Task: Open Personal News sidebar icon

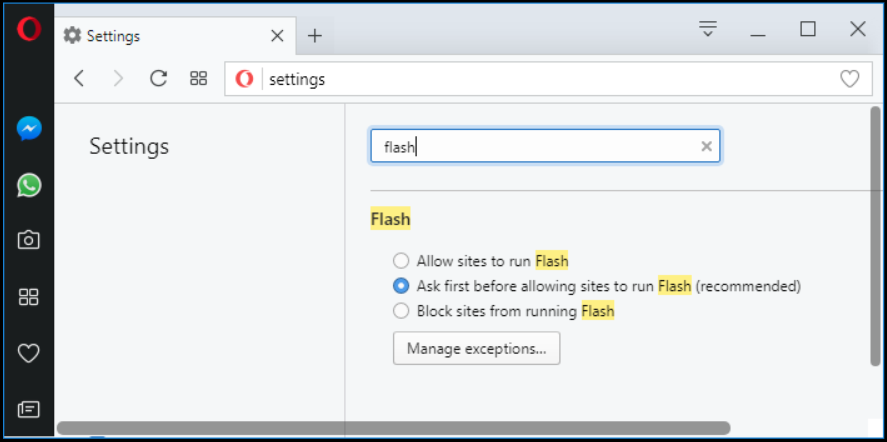Action: [29, 408]
